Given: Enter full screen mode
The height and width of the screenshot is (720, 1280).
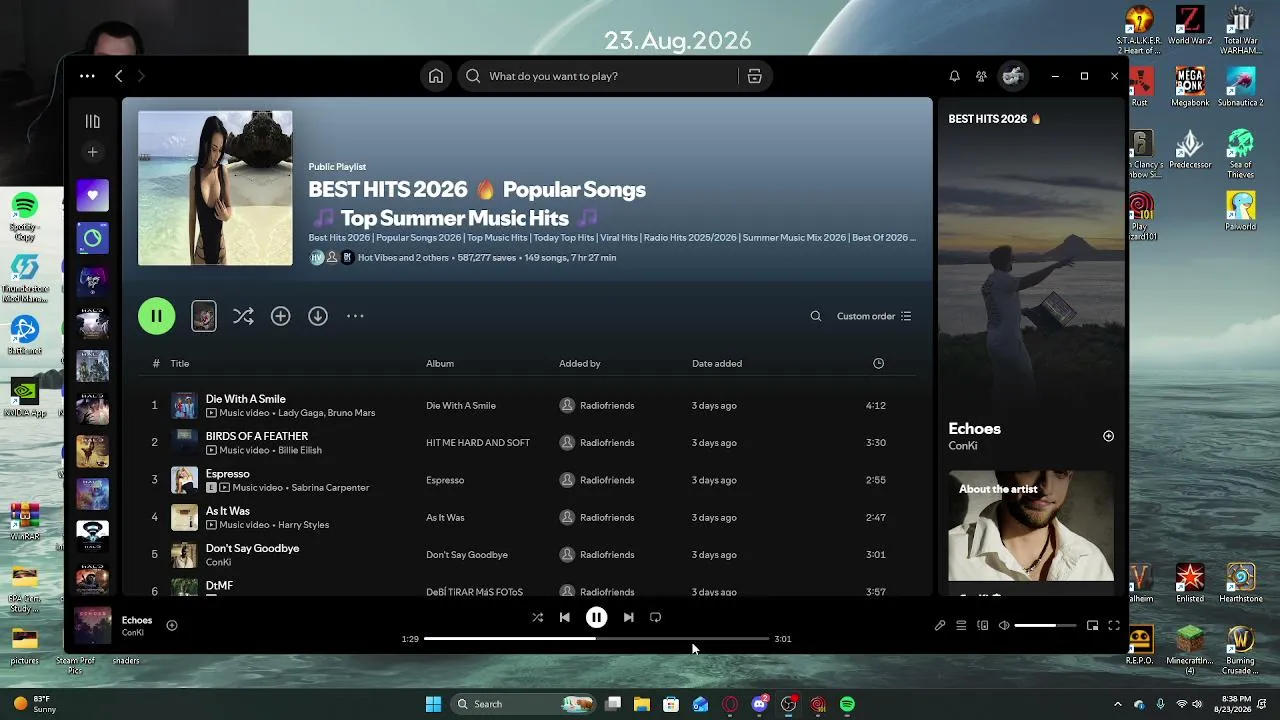Looking at the screenshot, I should click(1114, 626).
